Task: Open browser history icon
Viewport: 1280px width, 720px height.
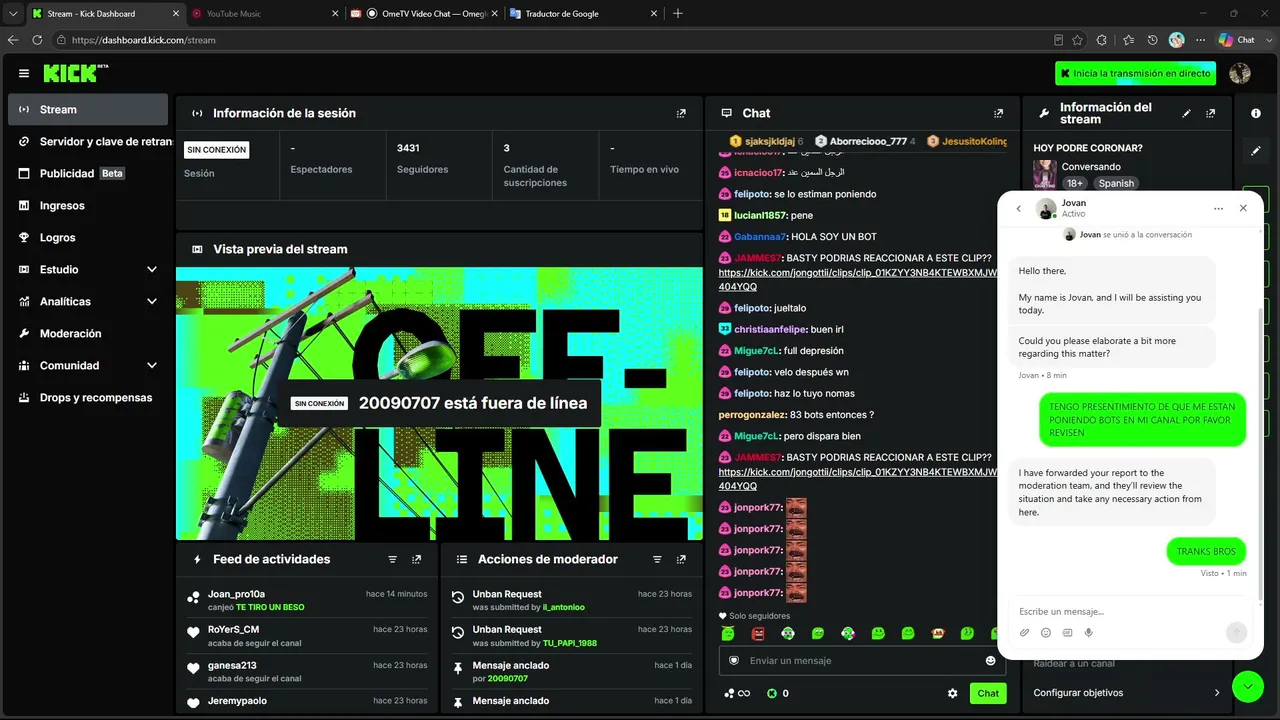Action: tap(1152, 40)
